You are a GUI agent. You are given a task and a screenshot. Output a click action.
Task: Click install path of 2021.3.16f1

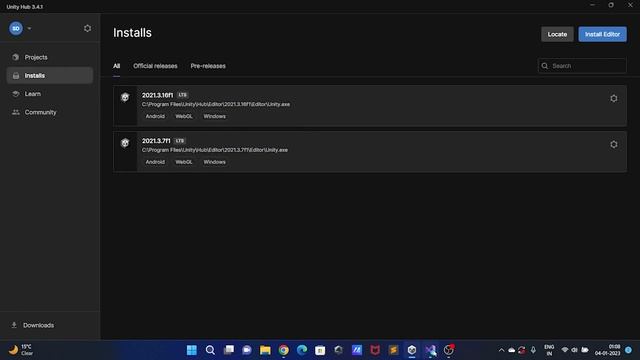[216, 104]
